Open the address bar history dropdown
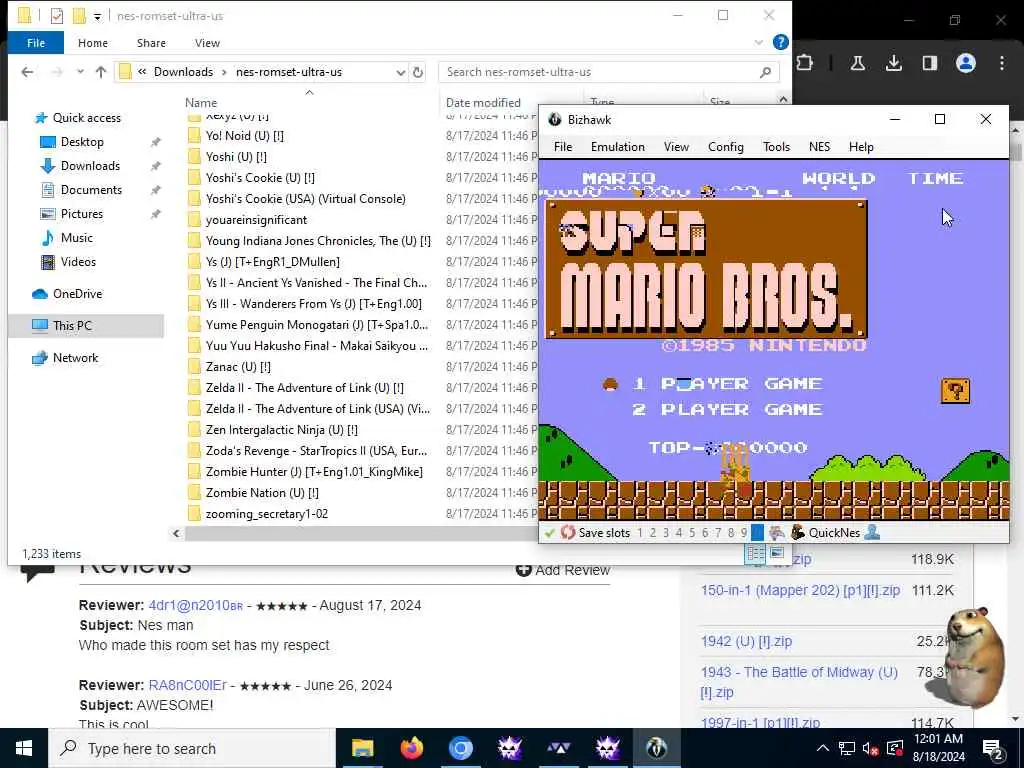Viewport: 1024px width, 768px height. pos(400,72)
